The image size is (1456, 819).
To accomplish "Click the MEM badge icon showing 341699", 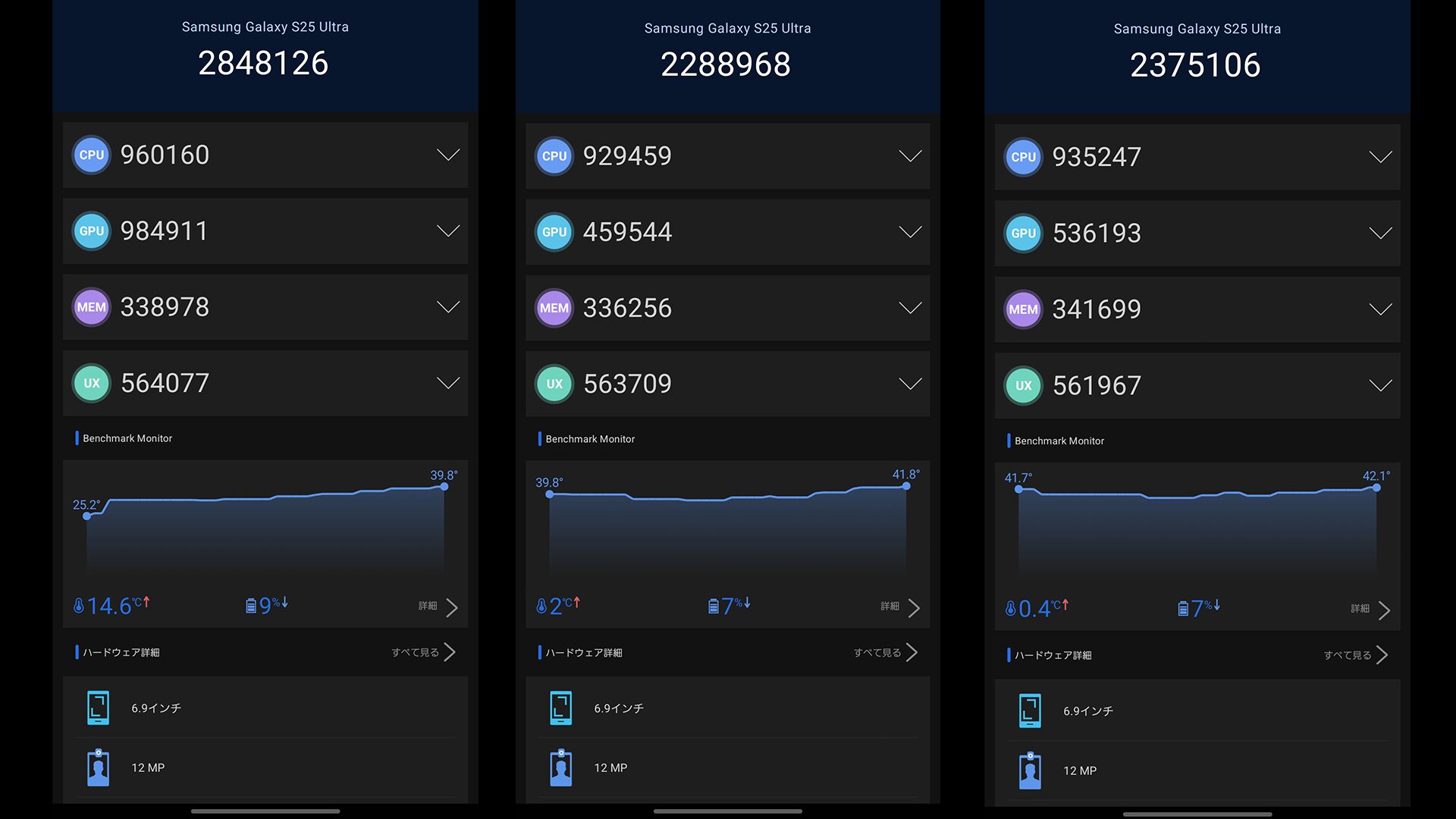I will [x=1023, y=309].
